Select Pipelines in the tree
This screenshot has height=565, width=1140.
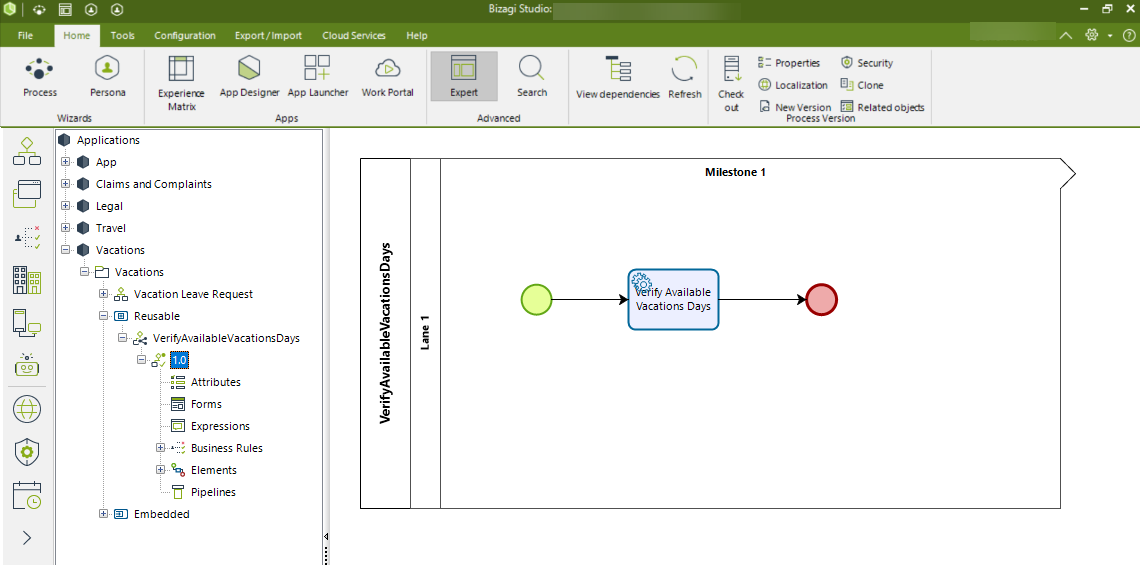point(213,492)
